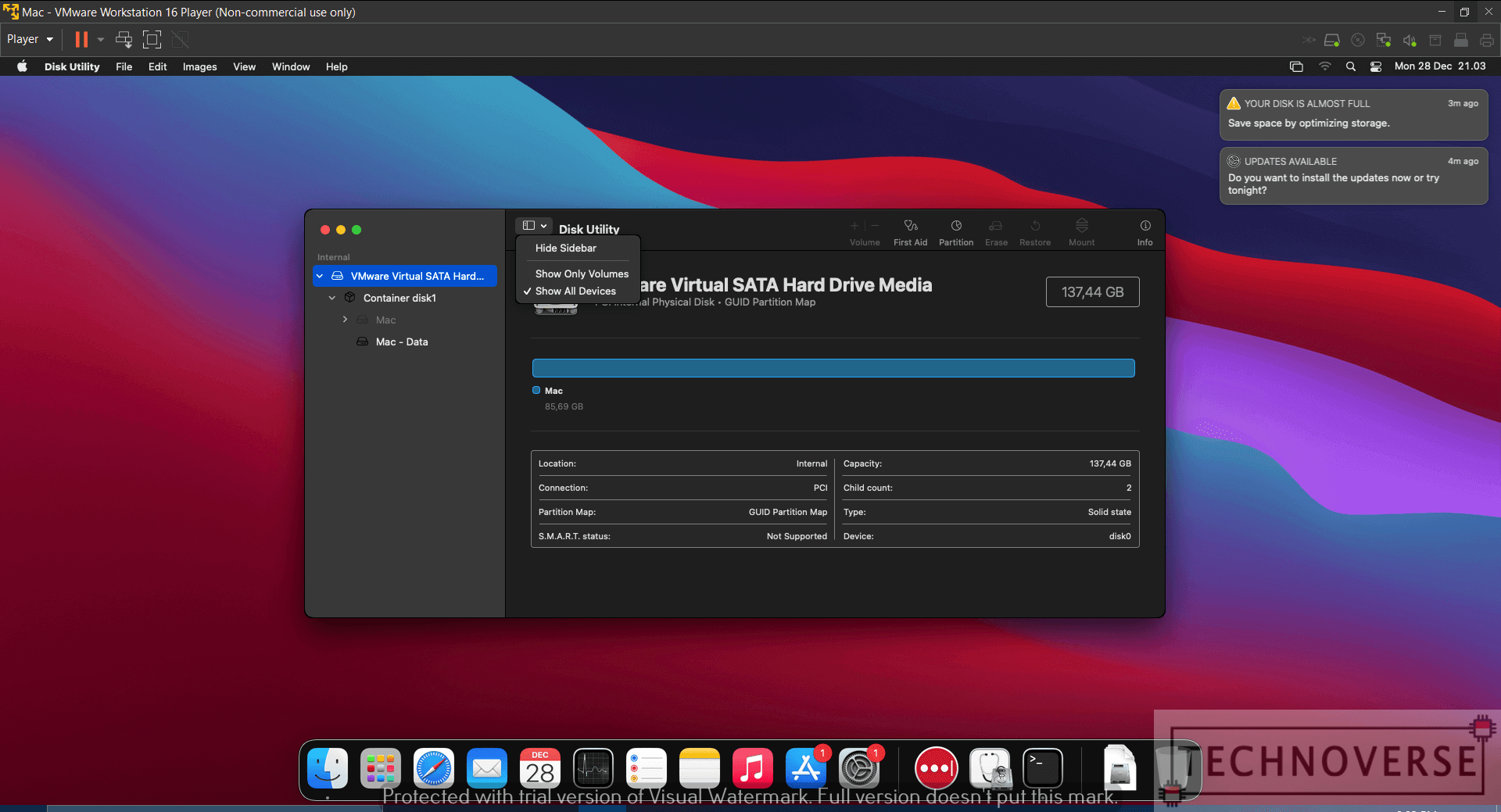Click the 85,69 GB size label
The image size is (1501, 812).
coord(564,406)
